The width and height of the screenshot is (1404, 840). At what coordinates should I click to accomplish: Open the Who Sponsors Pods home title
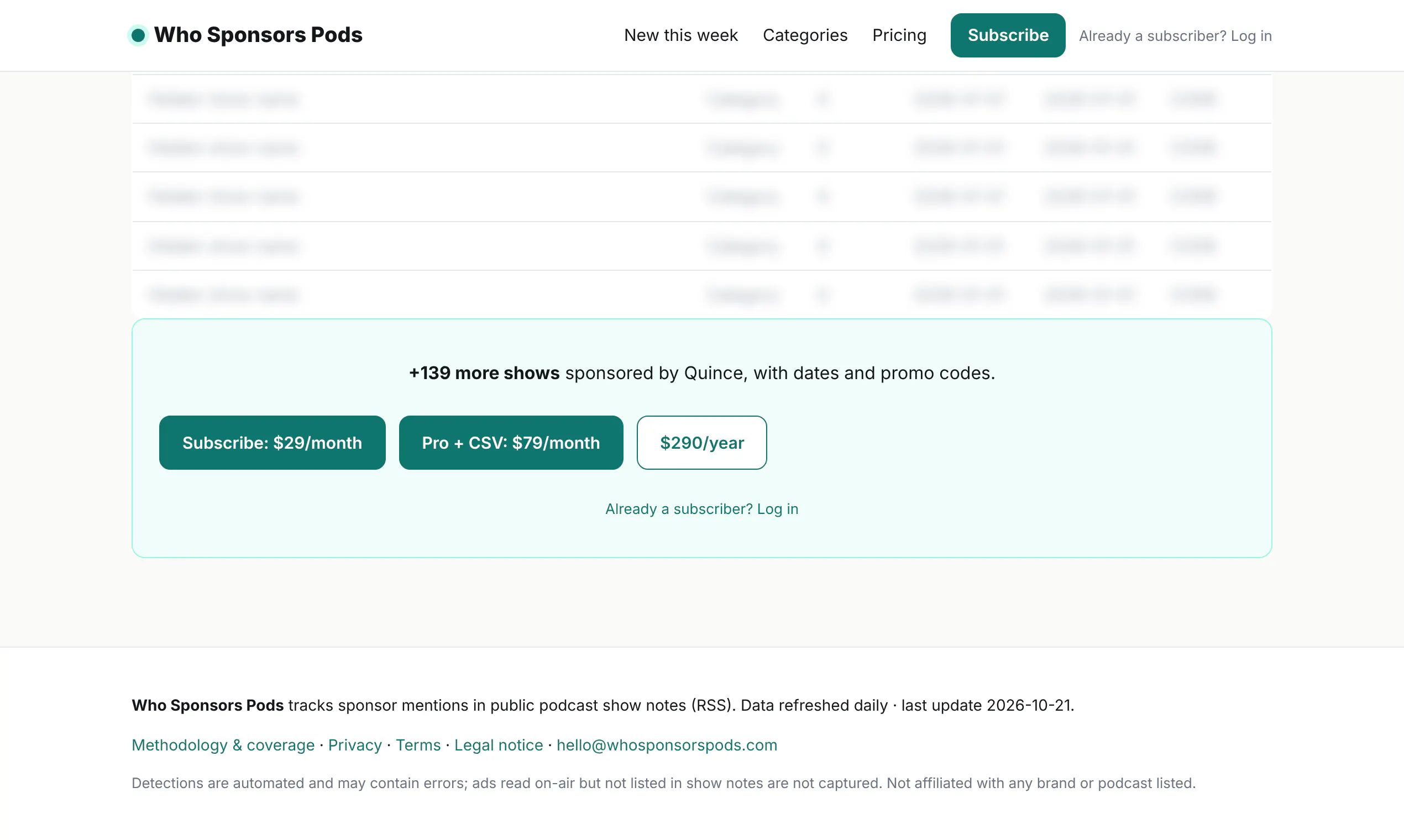pos(258,35)
